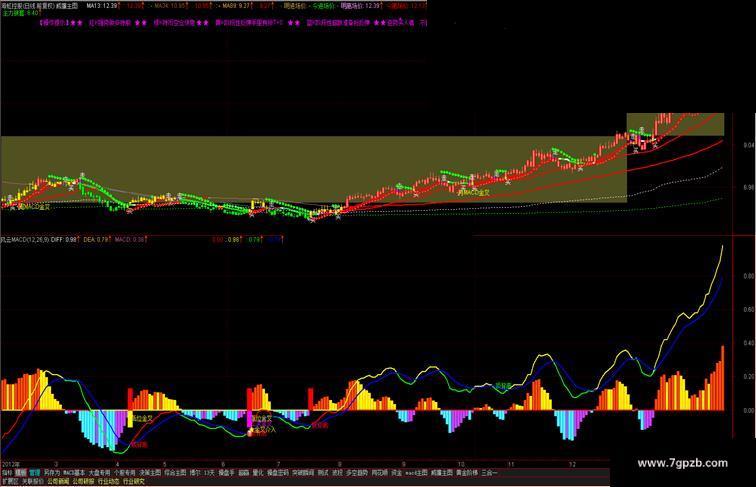Click the 低位金叉 marker near April
756x487 pixels.
(x=143, y=418)
